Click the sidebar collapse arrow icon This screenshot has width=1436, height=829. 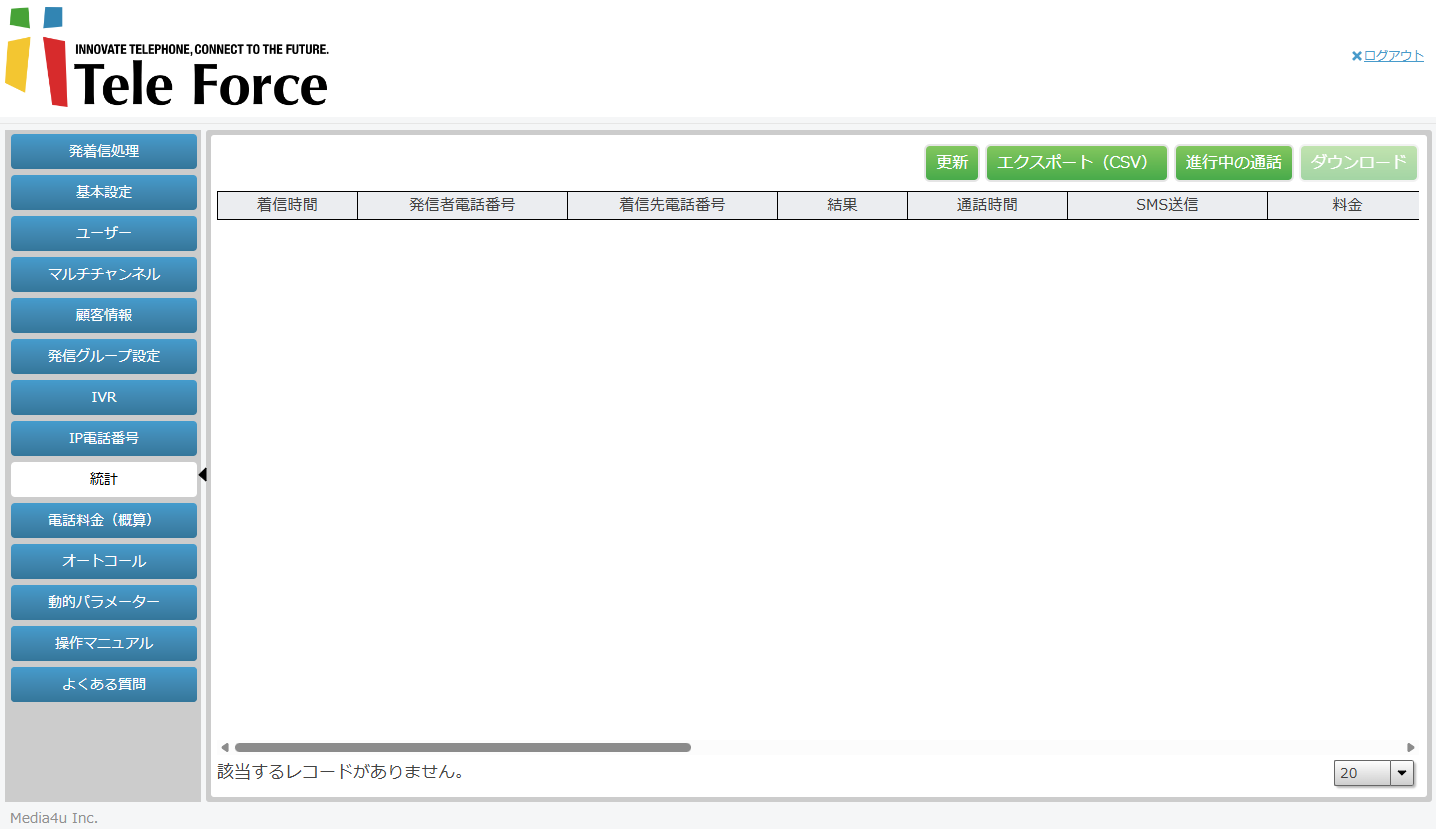pos(202,475)
